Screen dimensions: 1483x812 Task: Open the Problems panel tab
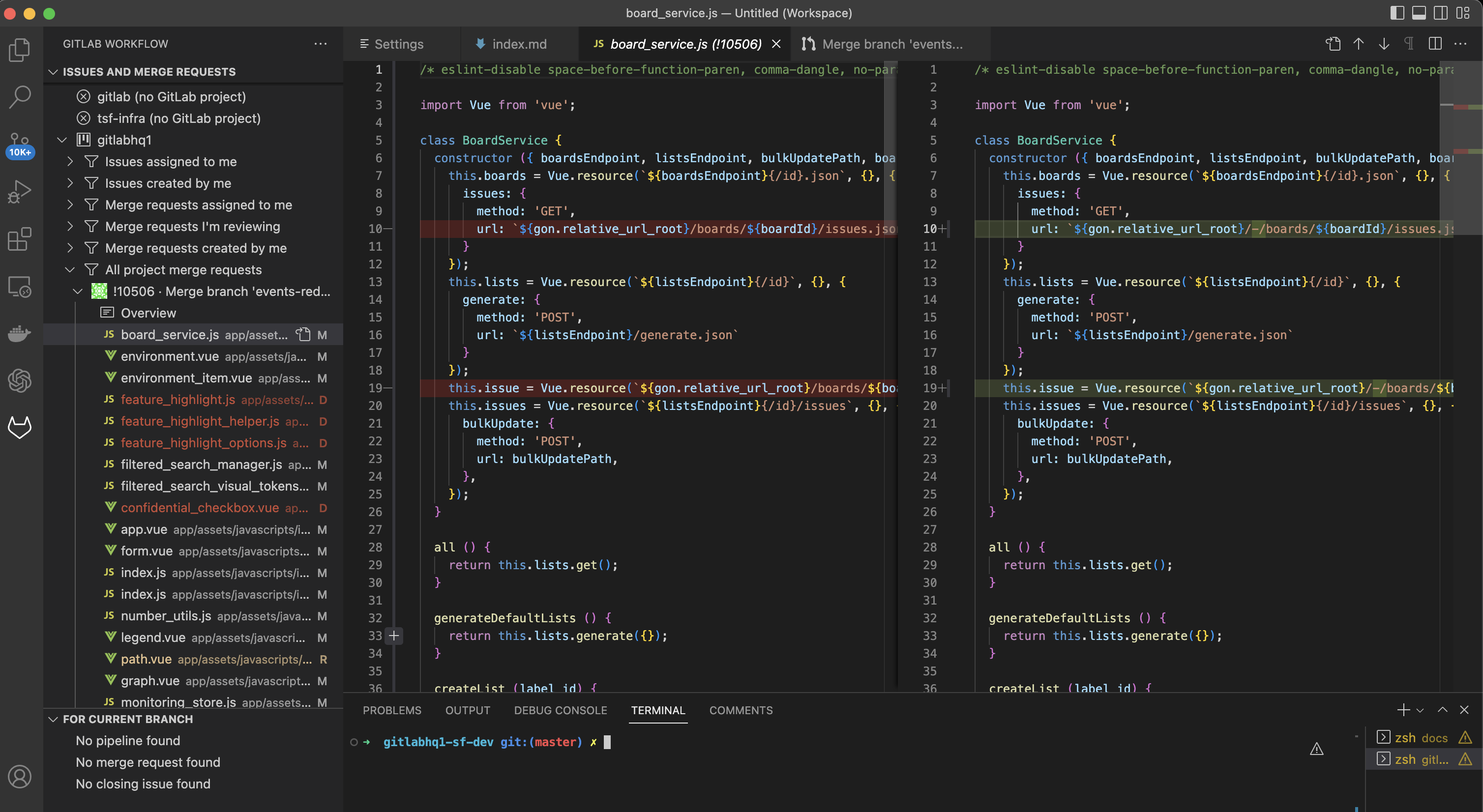(x=392, y=710)
